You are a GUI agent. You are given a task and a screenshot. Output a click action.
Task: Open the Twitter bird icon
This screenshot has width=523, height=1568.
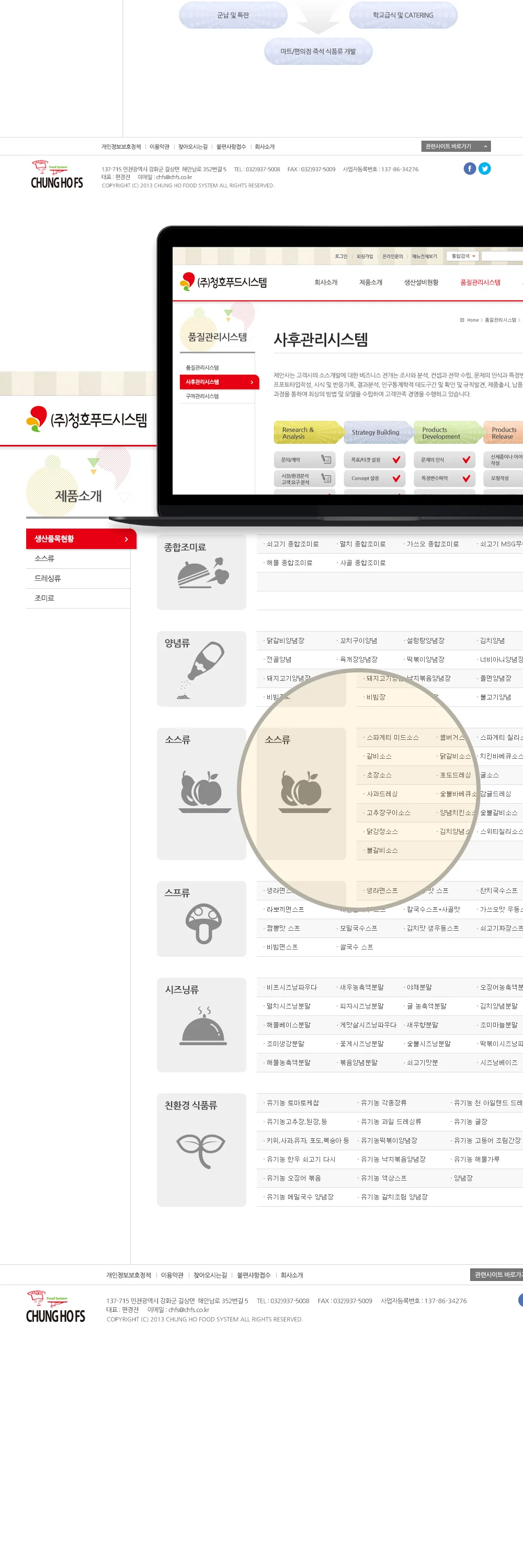click(485, 168)
